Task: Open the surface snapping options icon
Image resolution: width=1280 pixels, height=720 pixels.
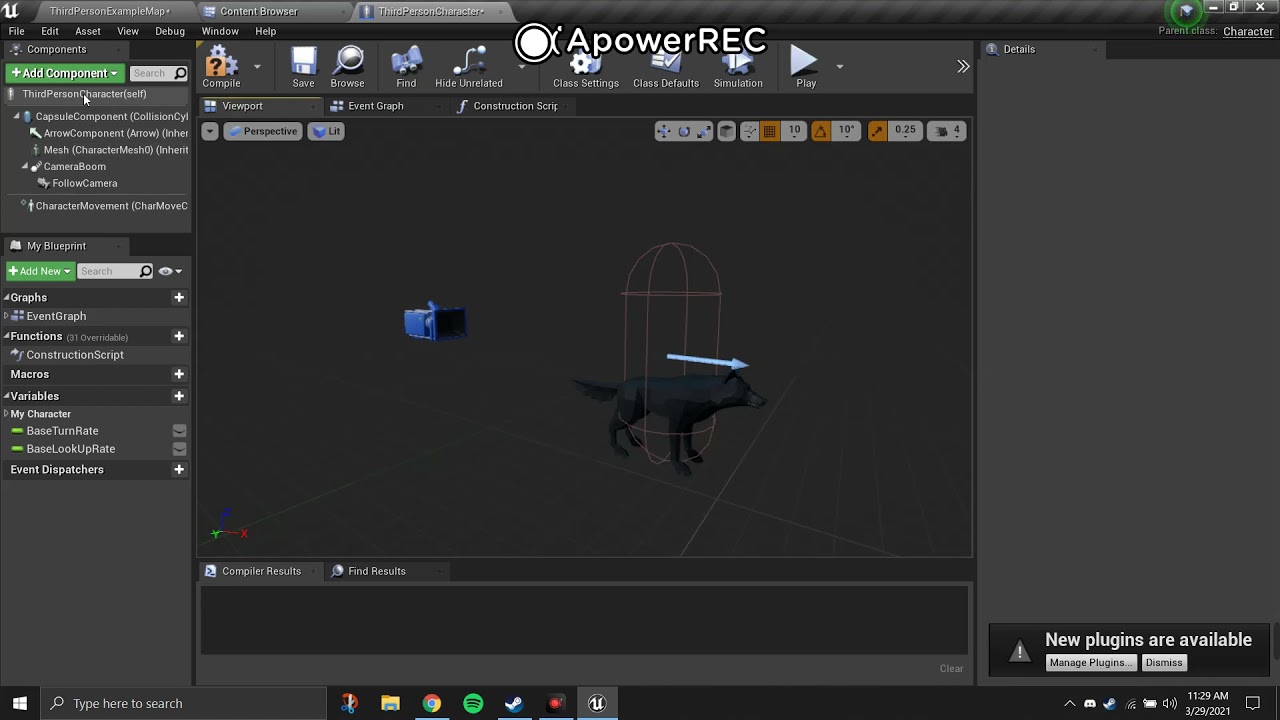Action: [749, 131]
